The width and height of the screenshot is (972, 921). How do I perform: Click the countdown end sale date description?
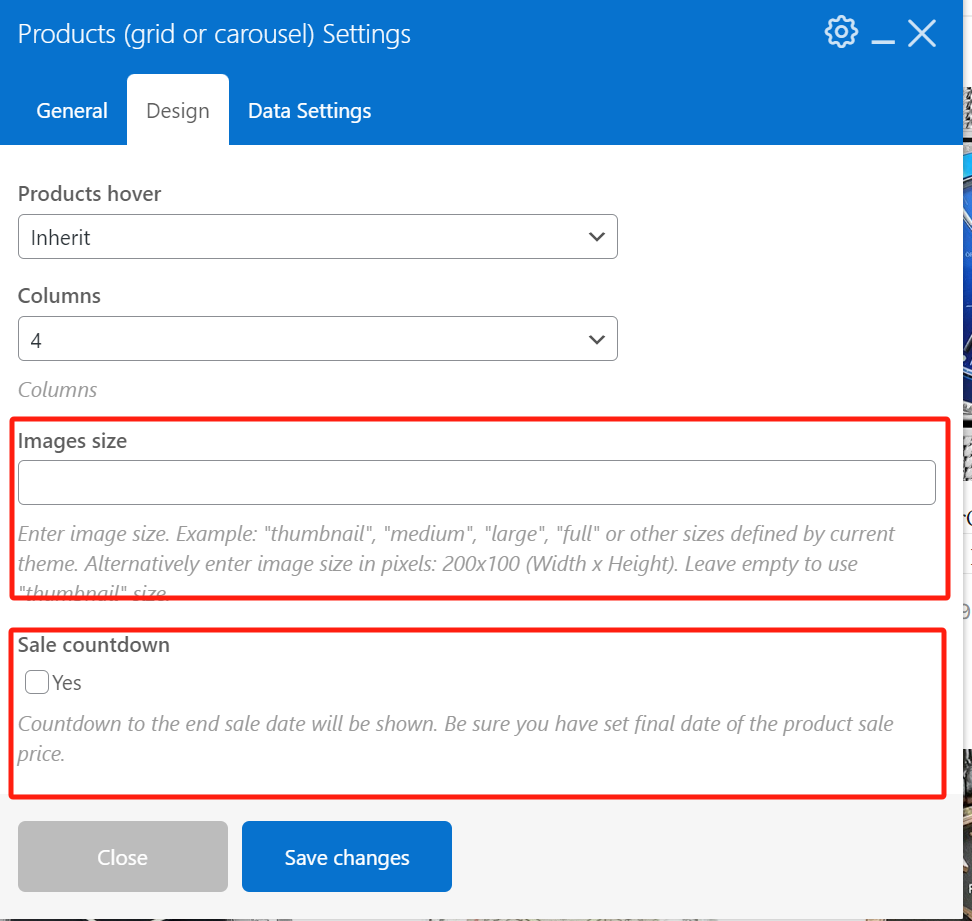pyautogui.click(x=456, y=738)
